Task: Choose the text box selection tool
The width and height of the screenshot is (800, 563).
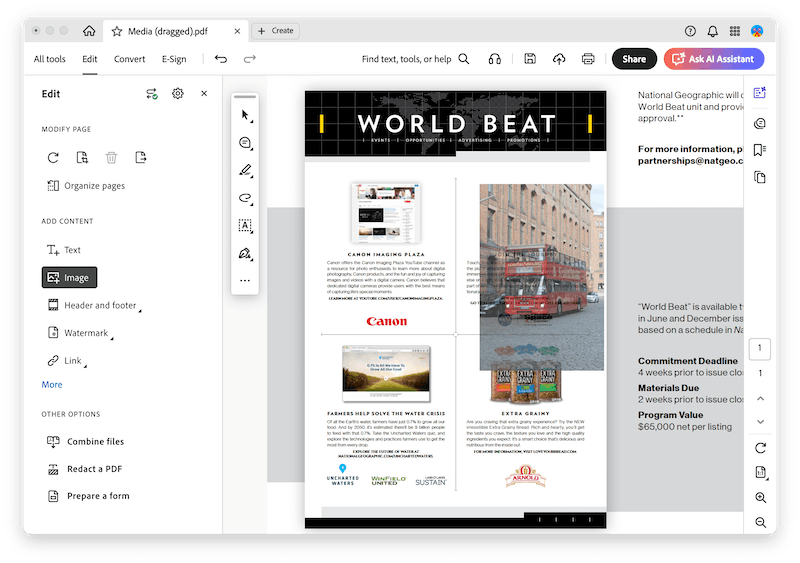Action: click(x=245, y=226)
